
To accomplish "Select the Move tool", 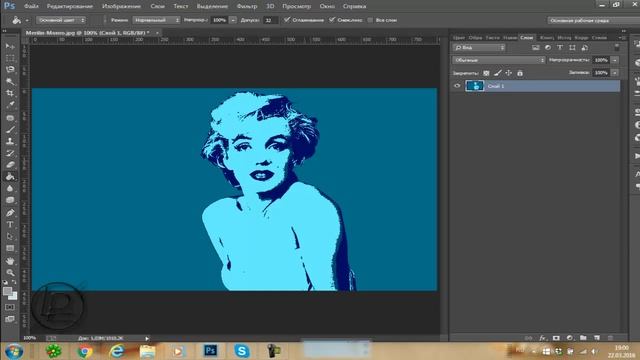I will (10, 46).
